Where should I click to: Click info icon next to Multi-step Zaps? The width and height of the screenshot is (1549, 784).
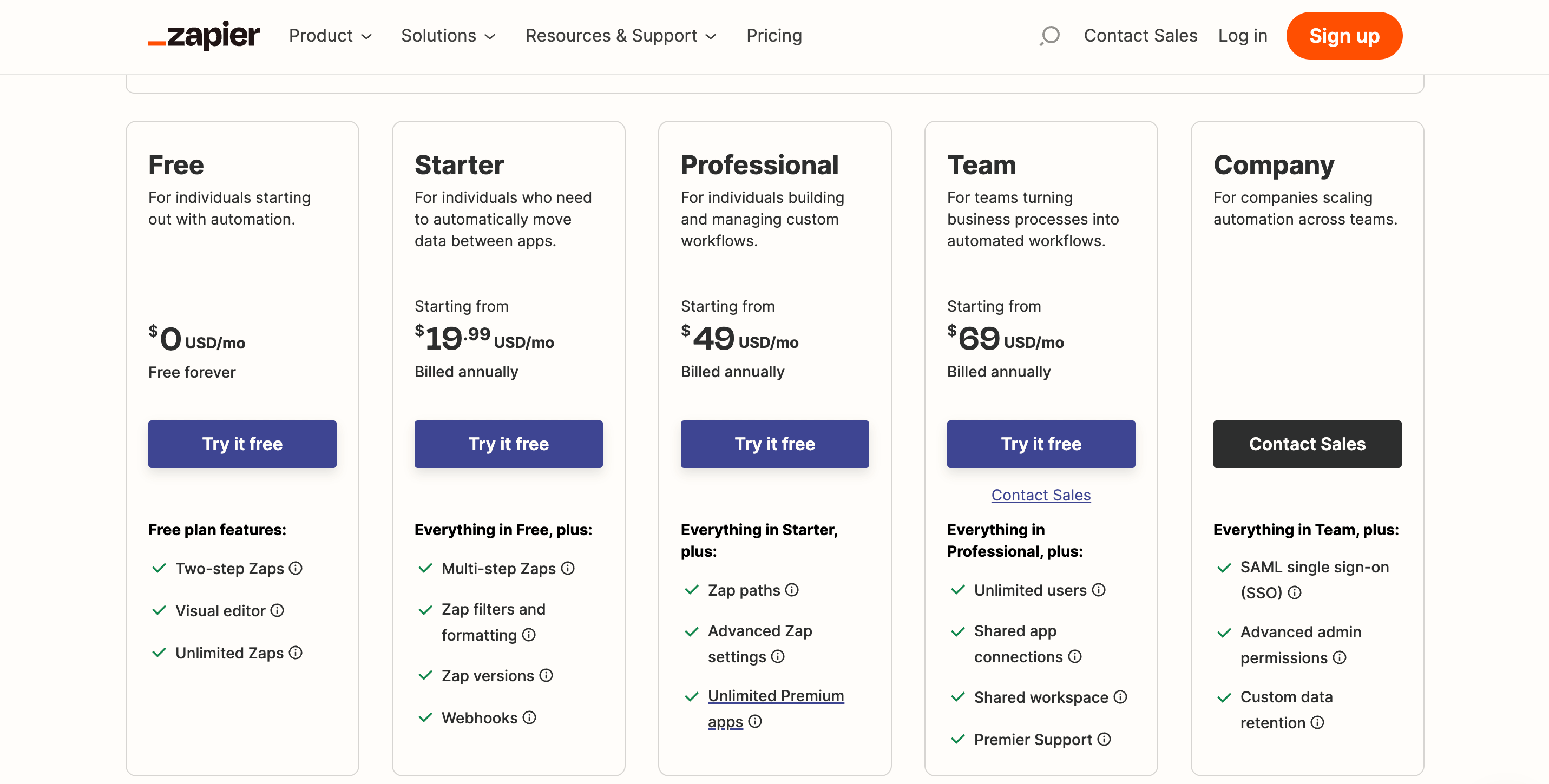568,568
